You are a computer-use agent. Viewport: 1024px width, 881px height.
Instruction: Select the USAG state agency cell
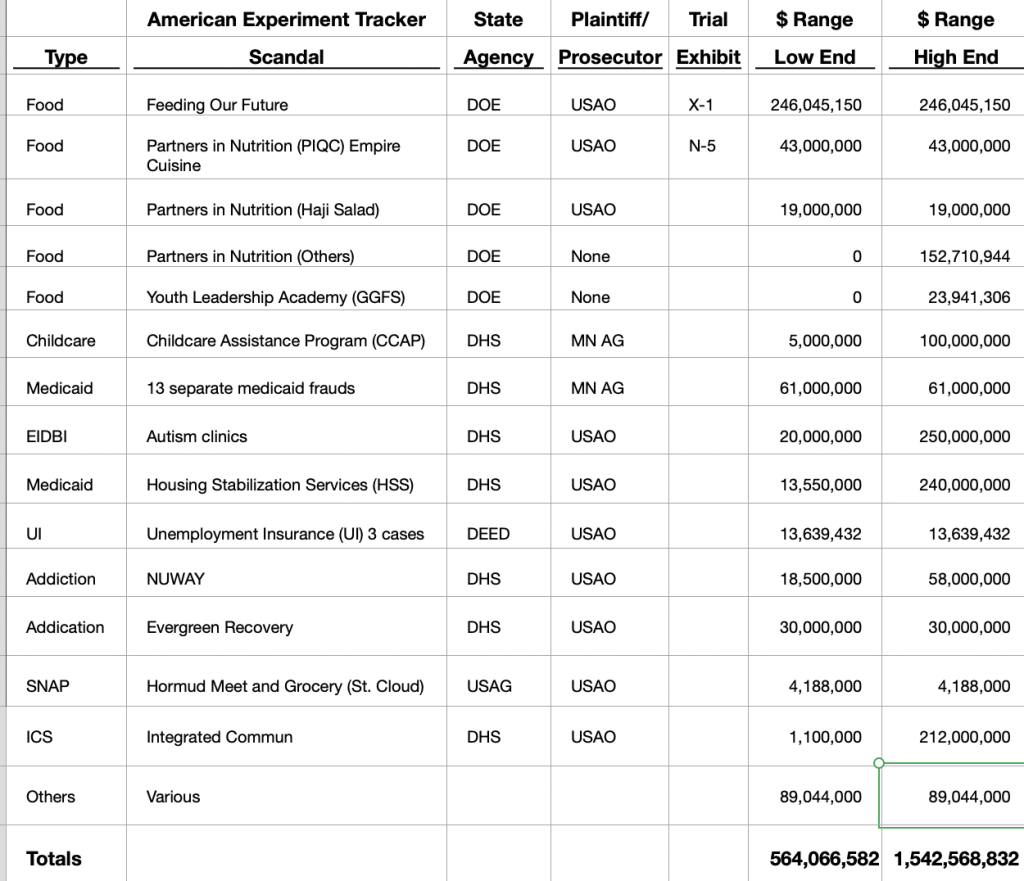point(489,686)
